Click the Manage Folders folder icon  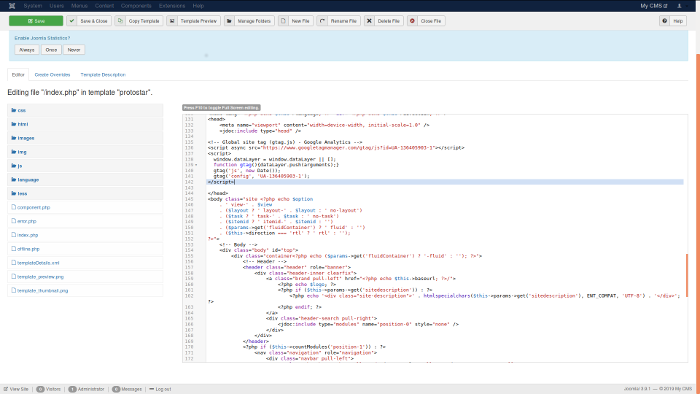229,21
